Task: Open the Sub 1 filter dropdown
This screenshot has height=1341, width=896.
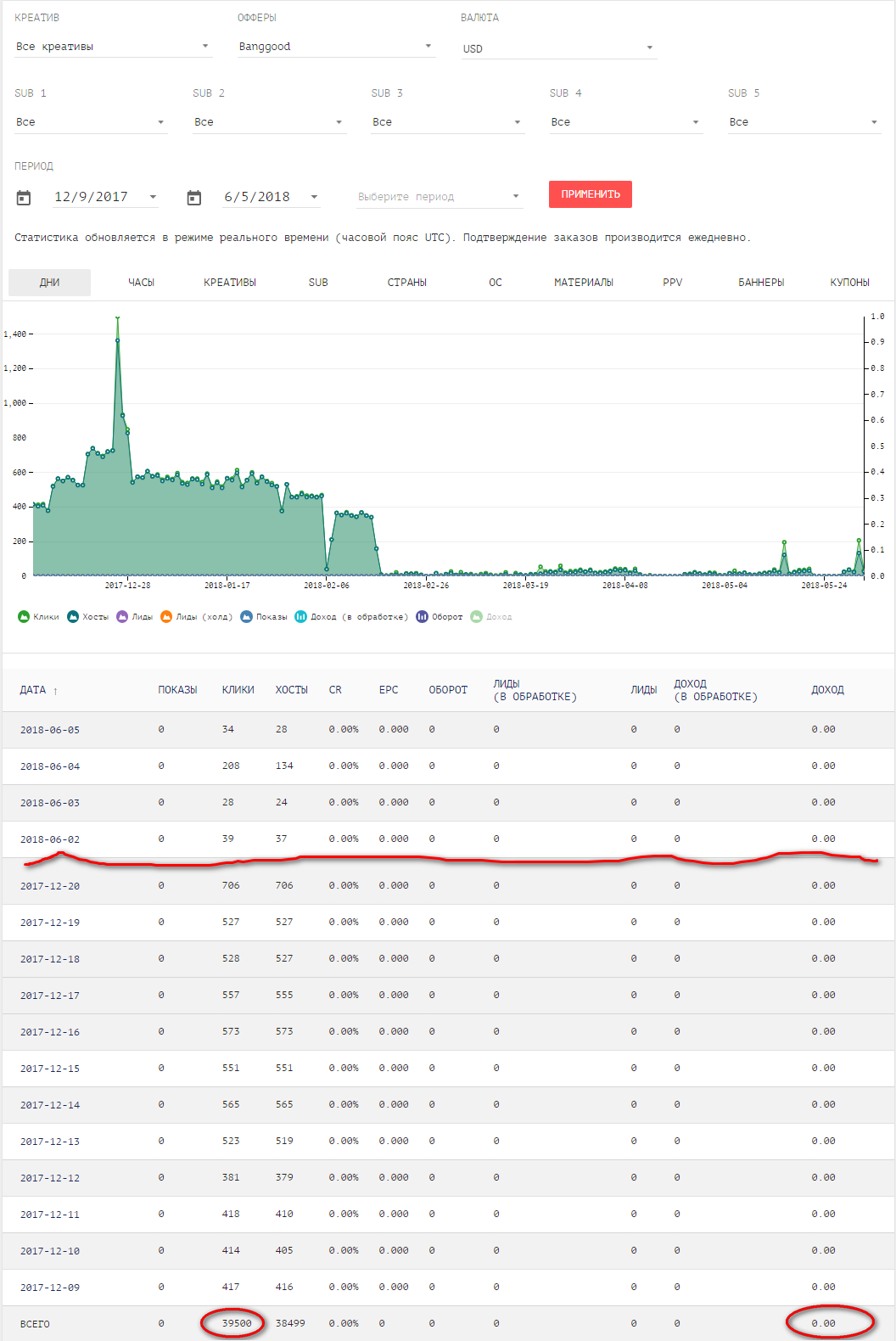Action: 90,122
